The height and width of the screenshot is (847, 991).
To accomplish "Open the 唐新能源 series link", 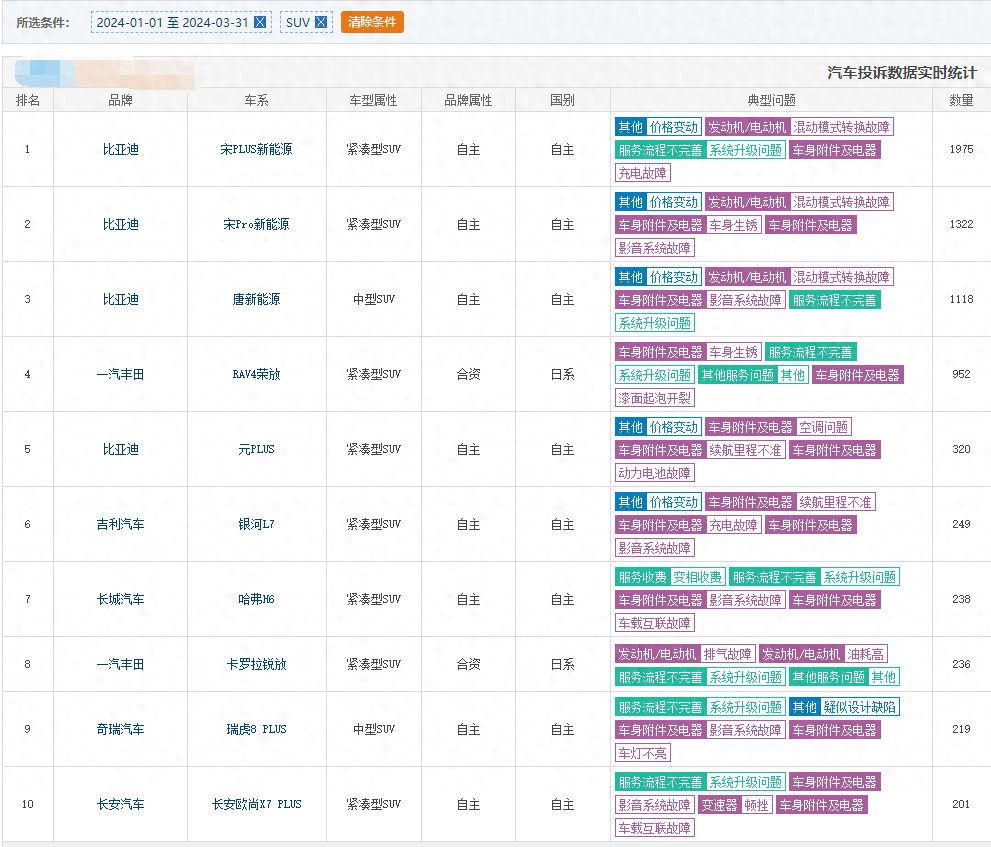I will click(256, 299).
